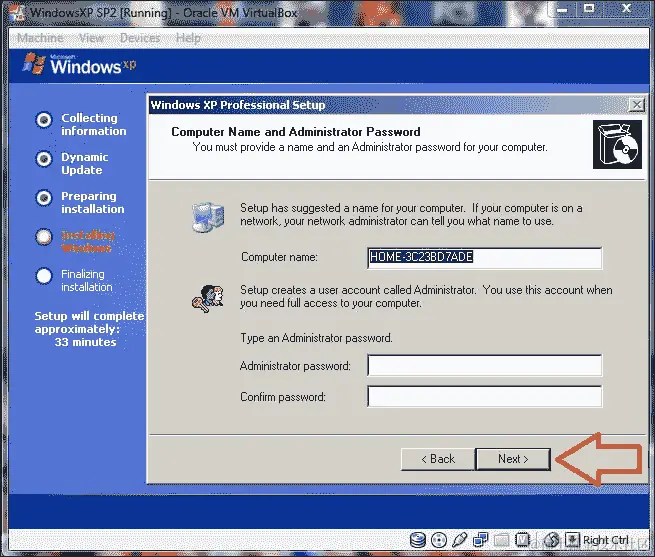The image size is (655, 557).
Task: Click the 'Type an Administrator password.' text
Action: [316, 338]
